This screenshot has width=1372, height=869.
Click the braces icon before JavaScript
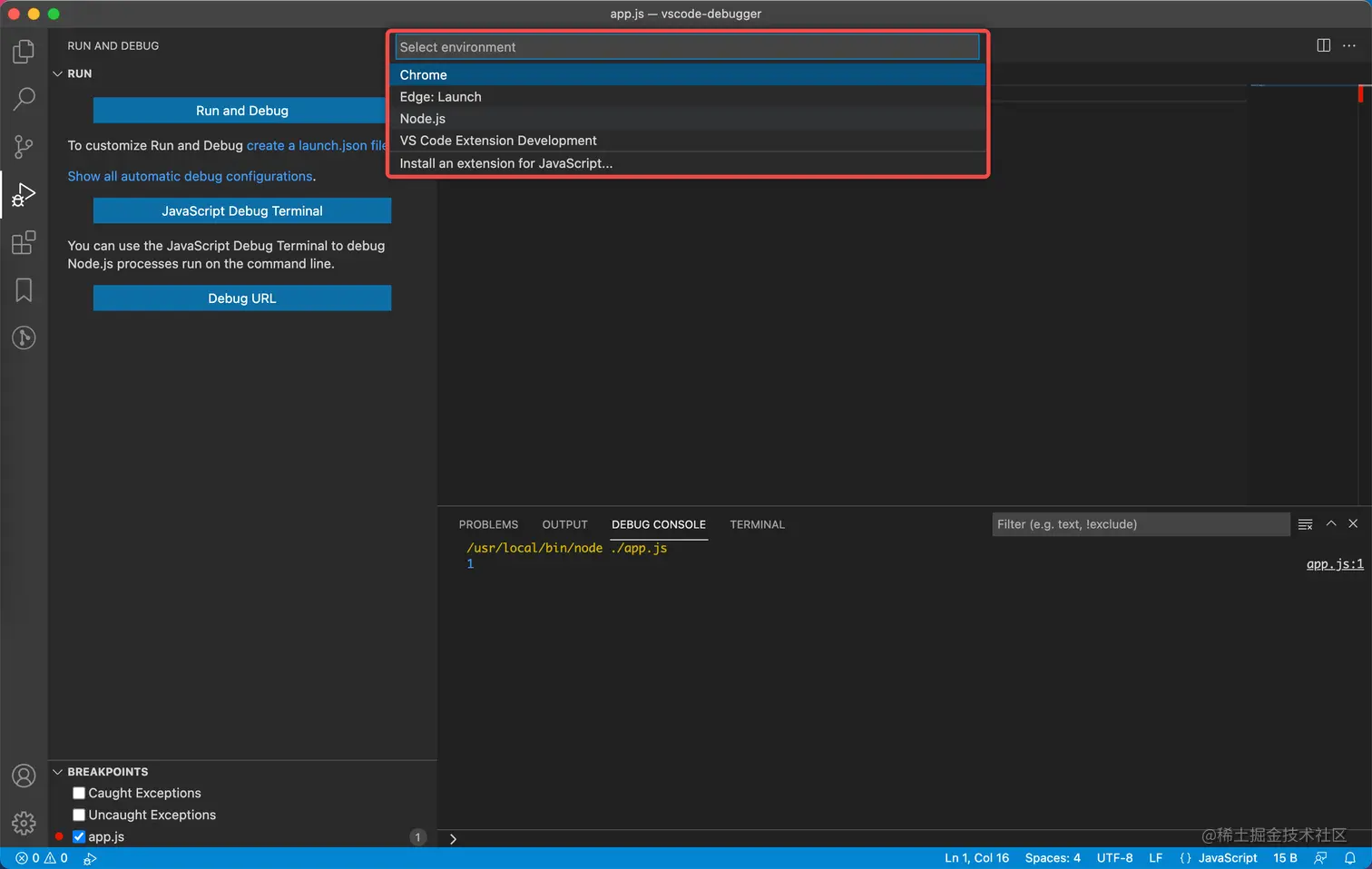(1185, 858)
